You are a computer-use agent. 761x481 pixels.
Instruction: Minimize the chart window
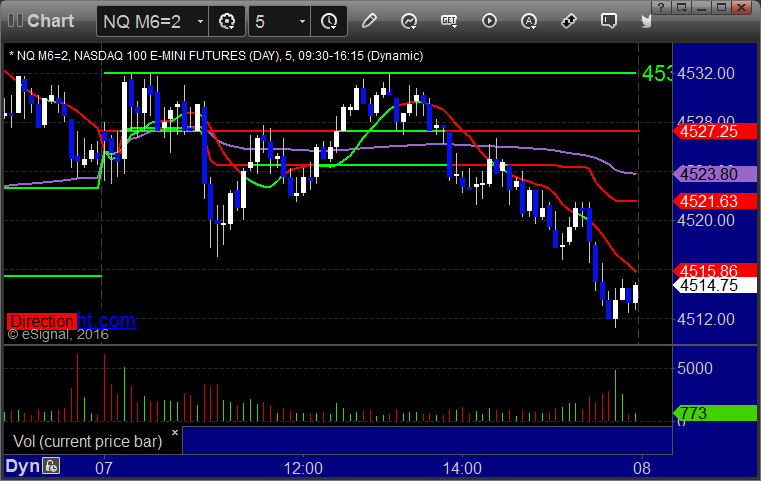tap(702, 7)
